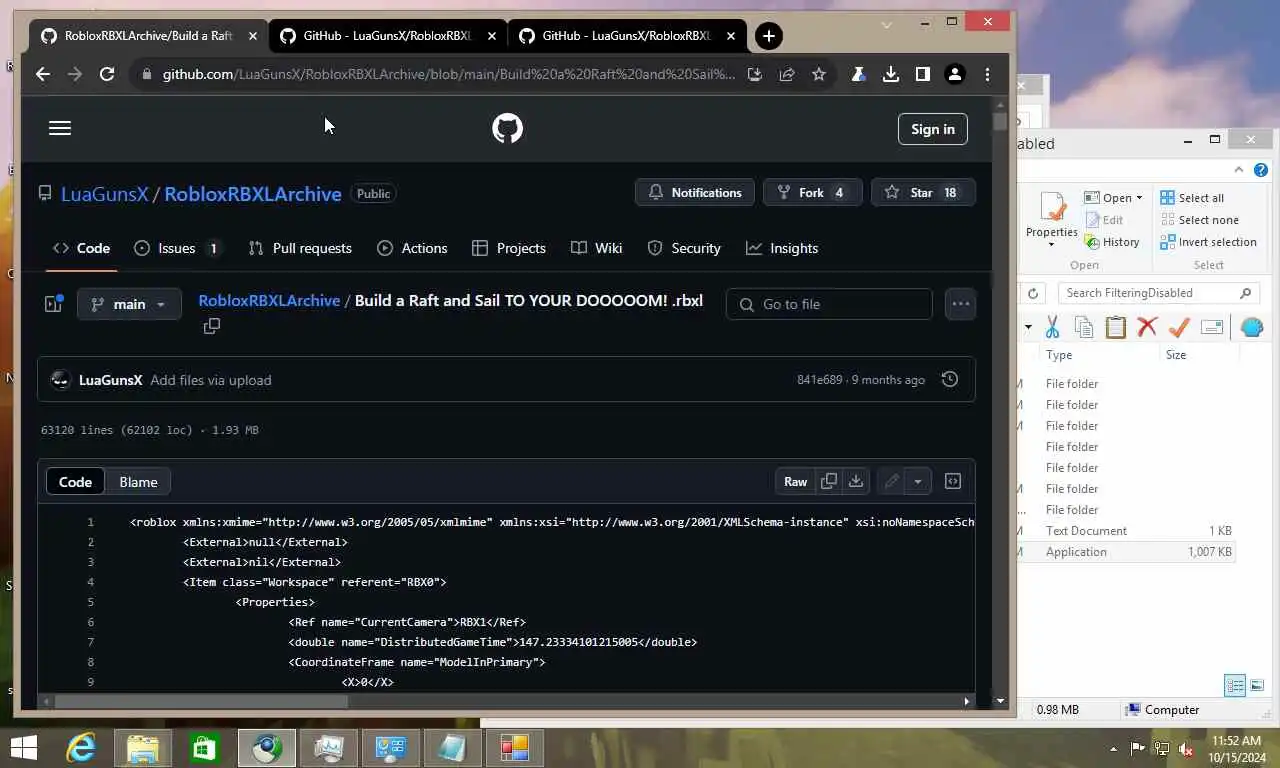Open the Windows Store taskbar icon
The width and height of the screenshot is (1280, 768).
tap(204, 747)
